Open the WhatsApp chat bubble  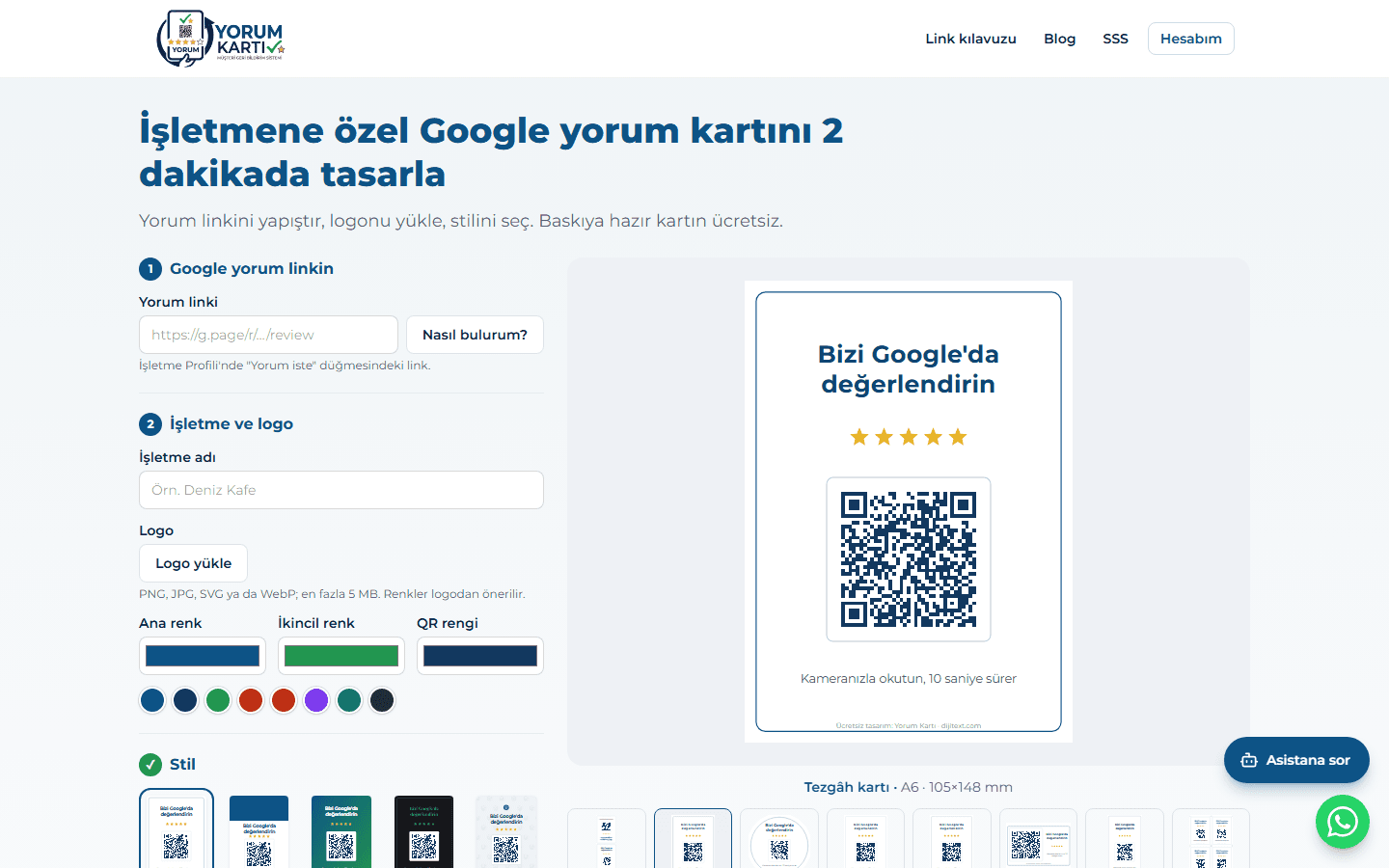coord(1342,822)
